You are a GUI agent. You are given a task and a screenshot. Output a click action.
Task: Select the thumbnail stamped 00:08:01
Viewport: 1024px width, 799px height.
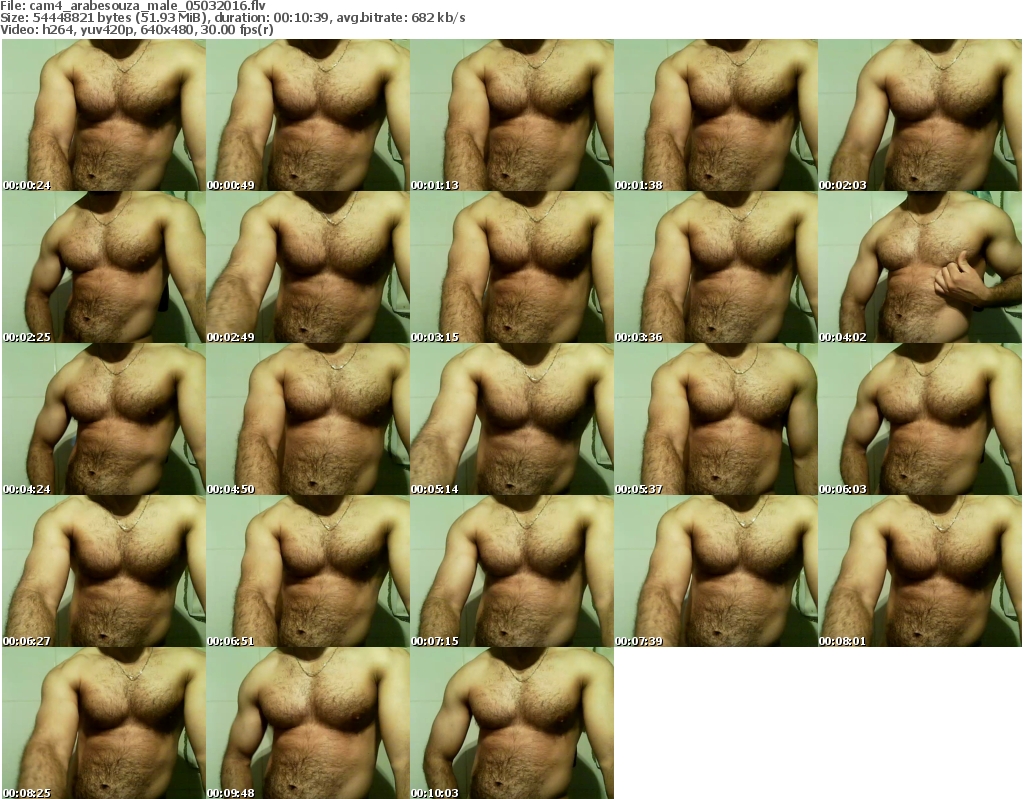pos(920,571)
